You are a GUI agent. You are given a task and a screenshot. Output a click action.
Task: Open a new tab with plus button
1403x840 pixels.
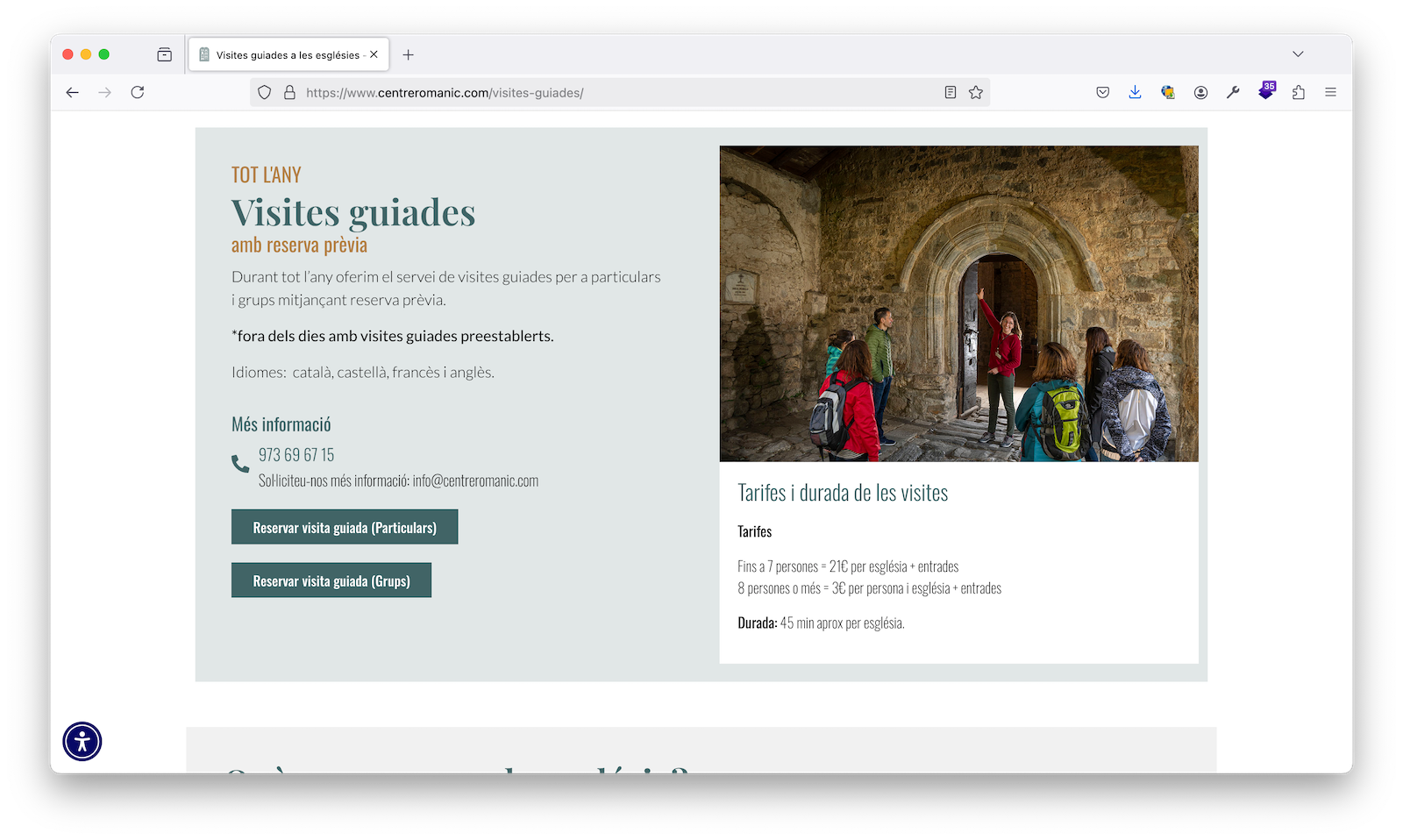pos(409,54)
